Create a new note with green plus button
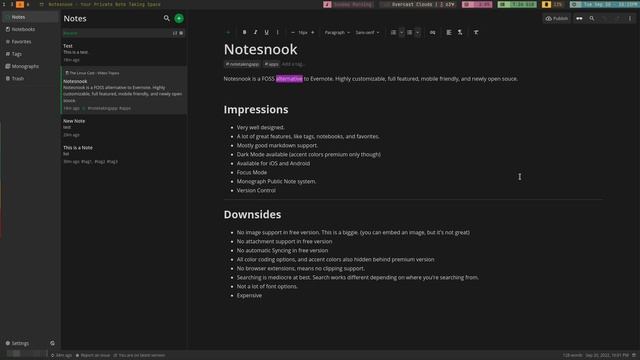640x360 pixels. (x=179, y=18)
